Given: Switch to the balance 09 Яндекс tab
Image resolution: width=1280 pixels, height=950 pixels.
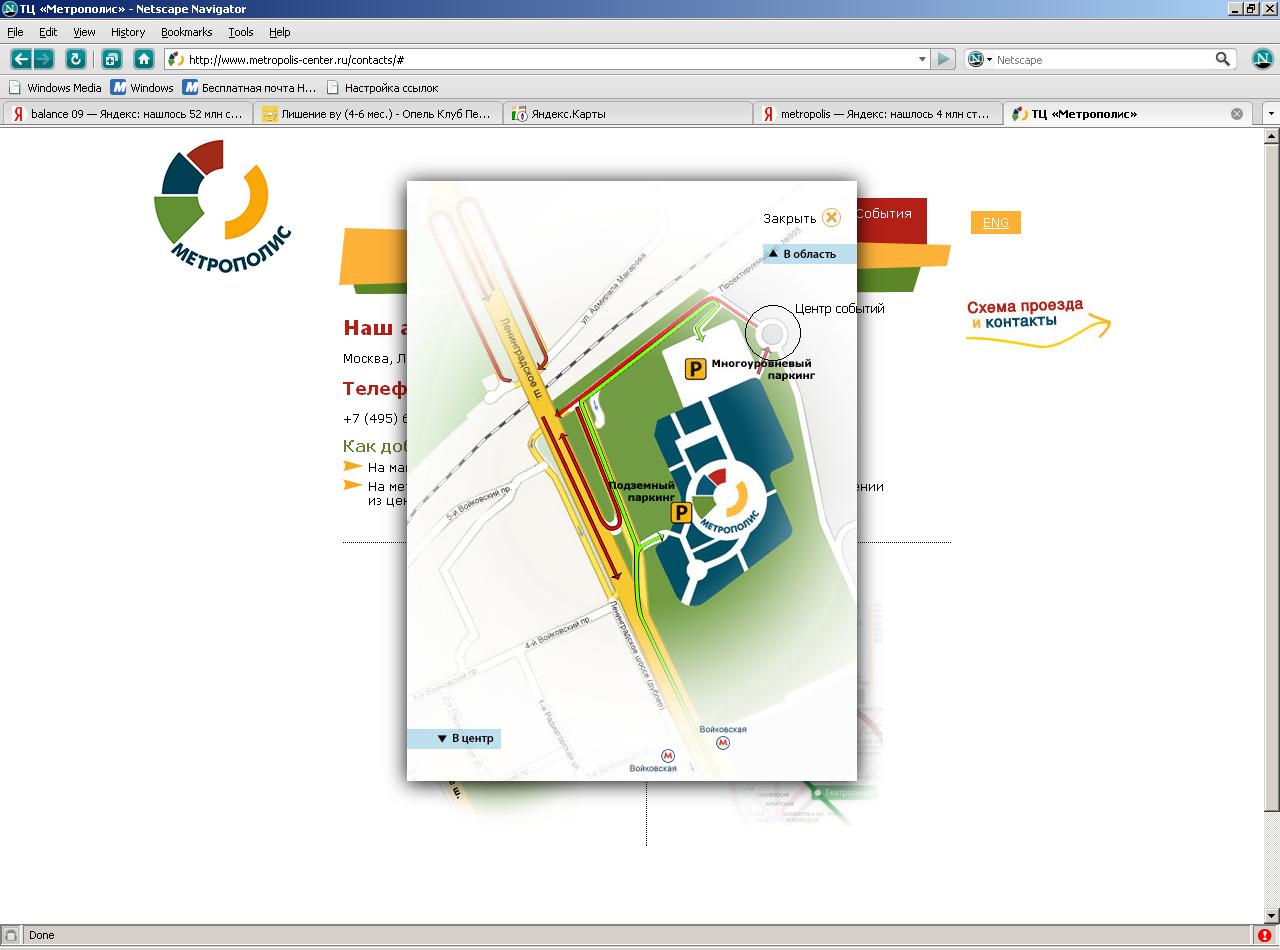Looking at the screenshot, I should [128, 114].
